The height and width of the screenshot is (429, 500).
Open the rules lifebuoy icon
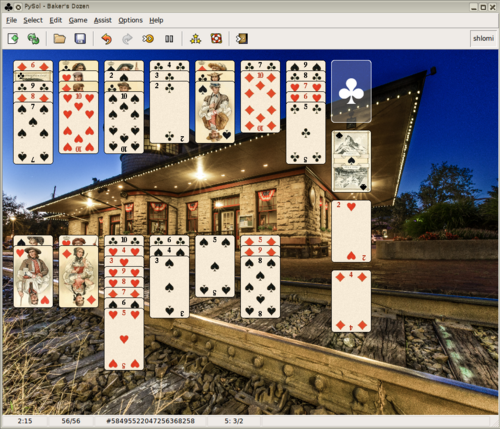coord(216,39)
